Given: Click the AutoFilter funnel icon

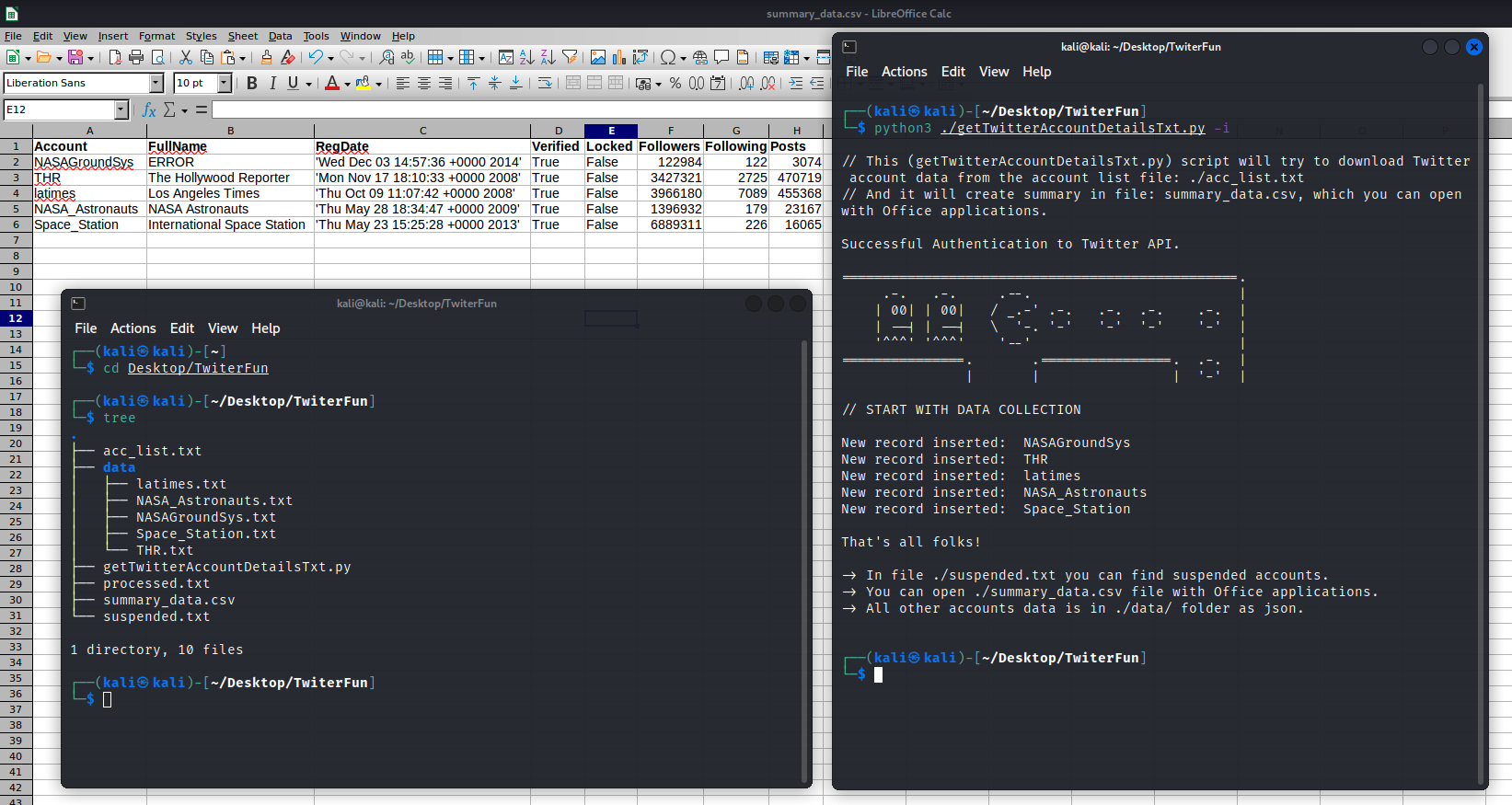Looking at the screenshot, I should click(570, 57).
